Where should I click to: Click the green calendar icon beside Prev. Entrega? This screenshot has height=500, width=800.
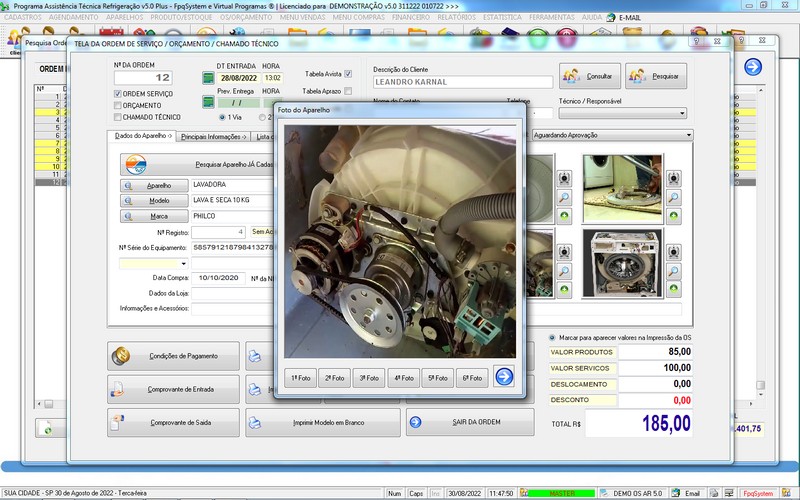[x=207, y=102]
